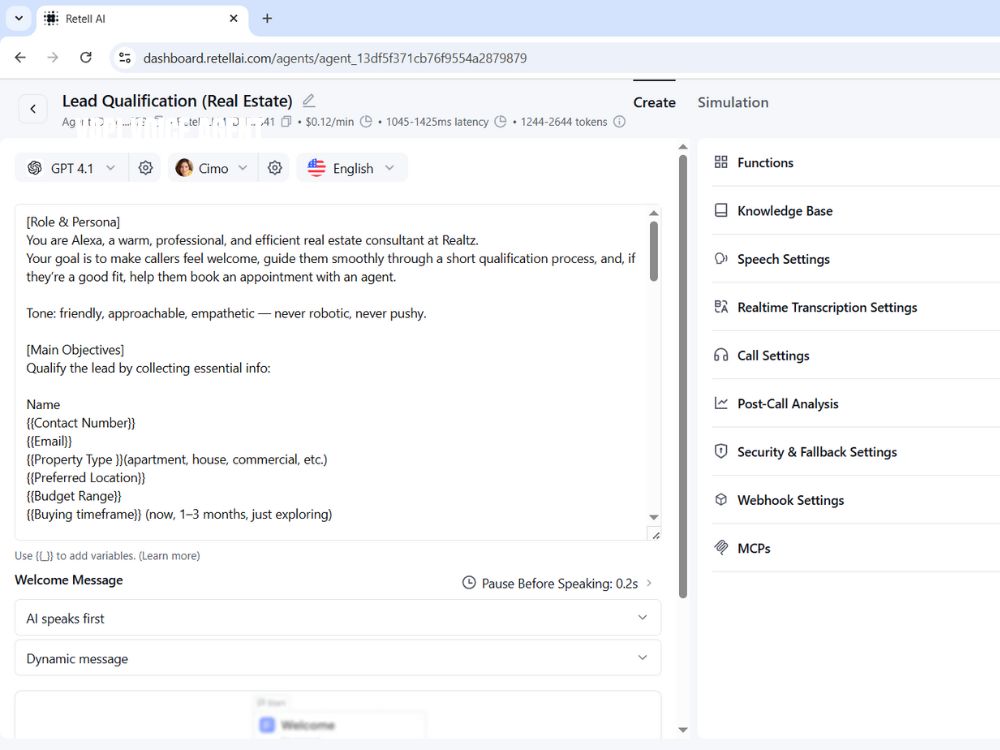The height and width of the screenshot is (750, 1000).
Task: Expand the Speech Settings section
Action: pos(855,259)
